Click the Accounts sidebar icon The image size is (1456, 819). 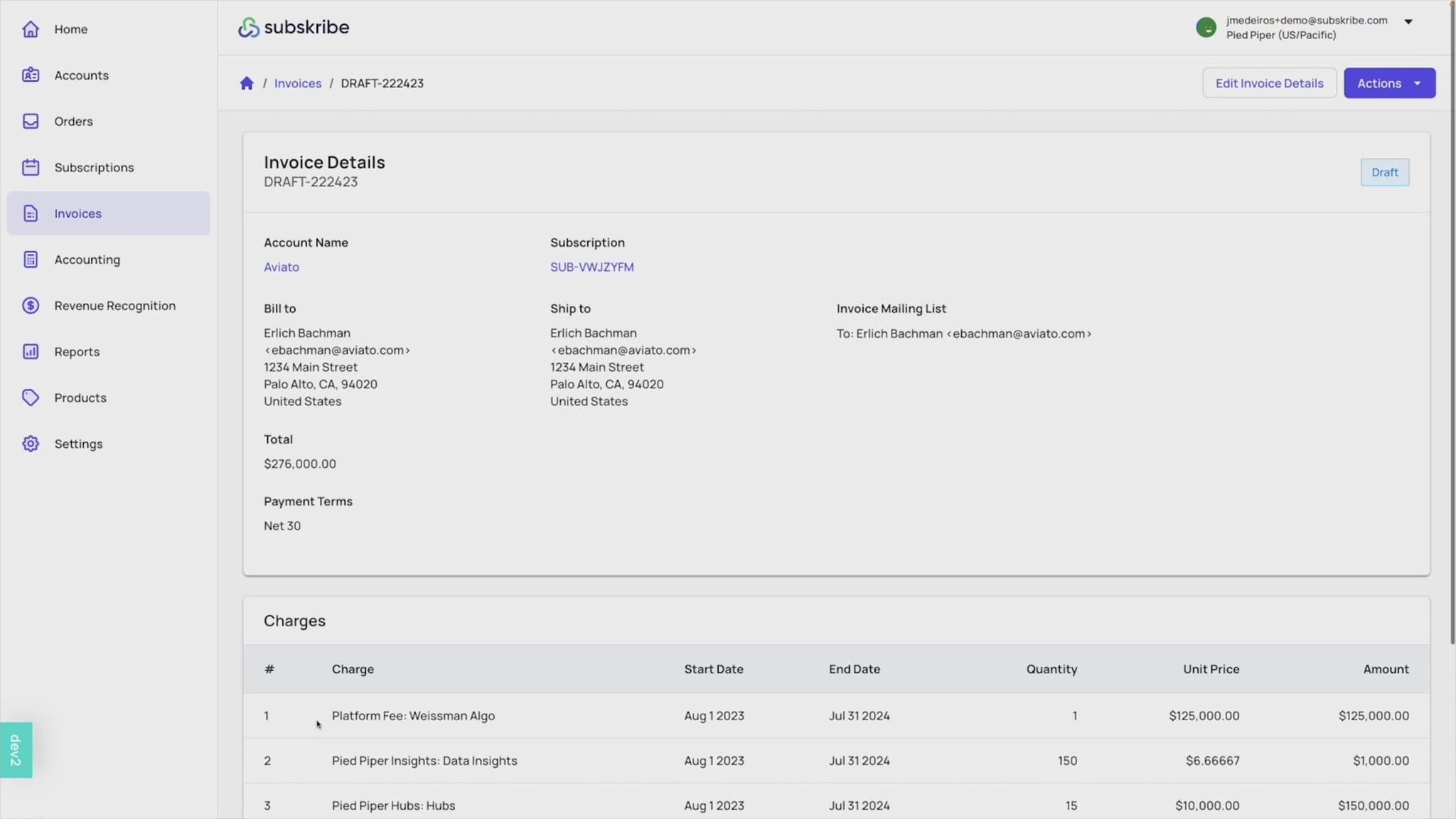[31, 75]
